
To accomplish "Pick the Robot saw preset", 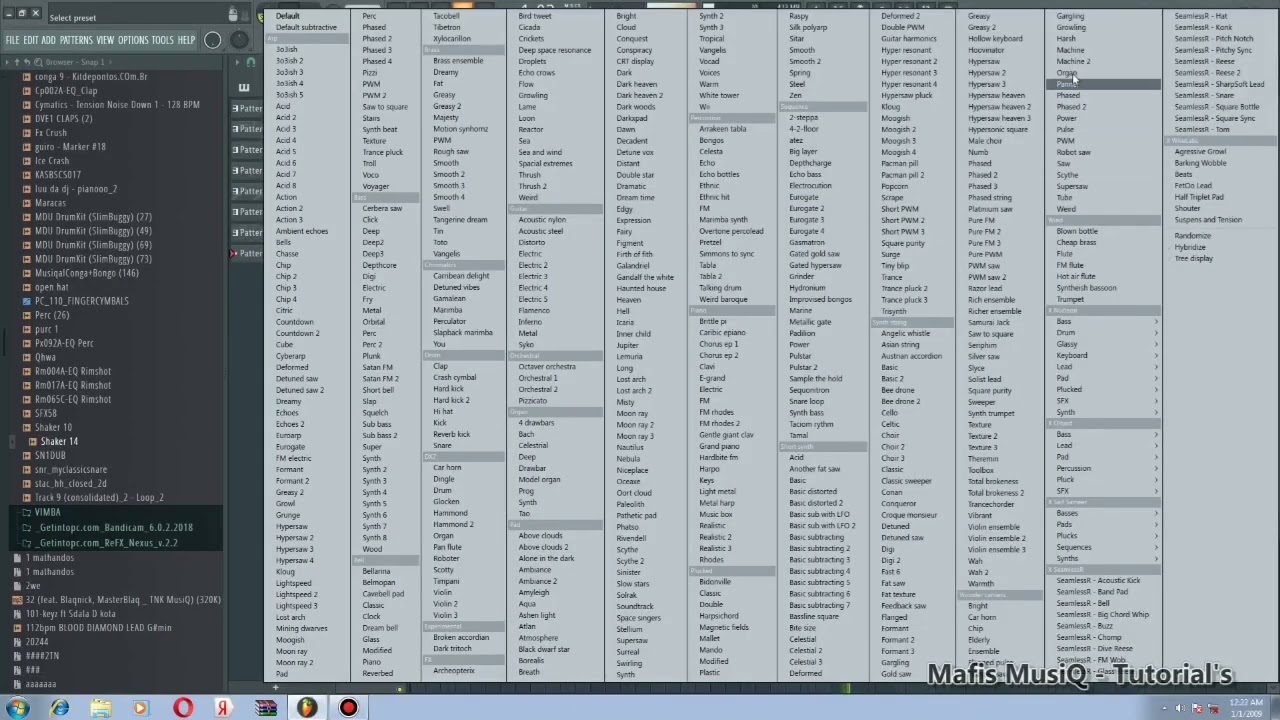I will point(1074,152).
